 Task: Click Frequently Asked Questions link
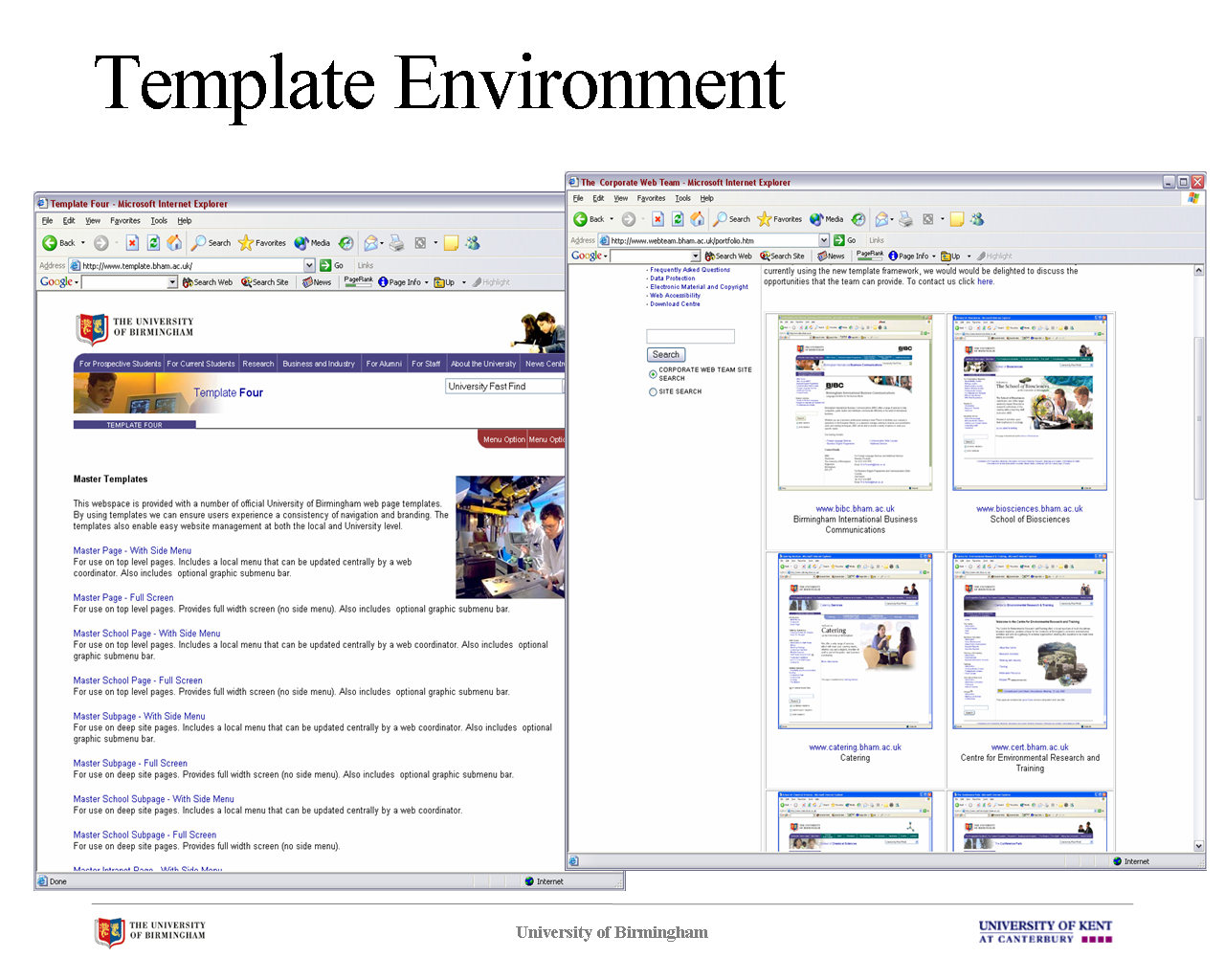point(689,270)
